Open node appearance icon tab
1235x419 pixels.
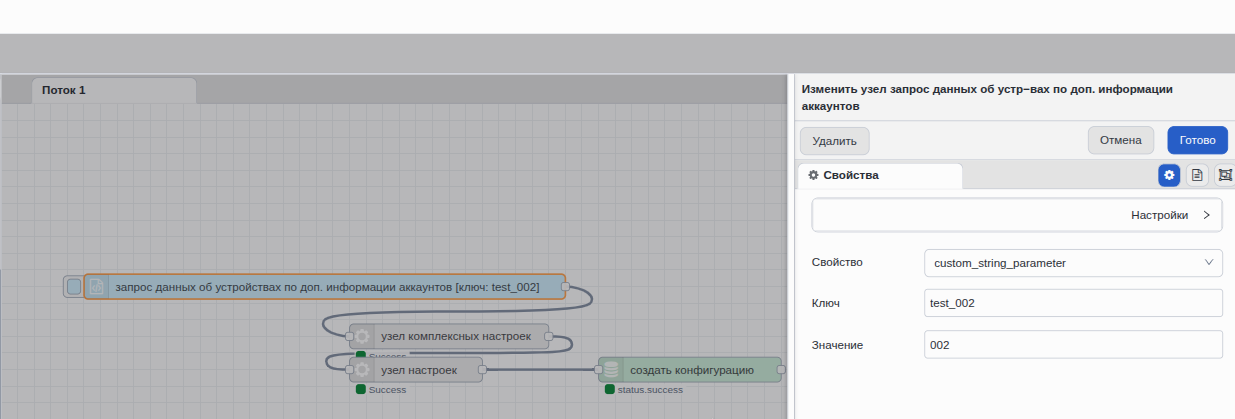pyautogui.click(x=1225, y=175)
